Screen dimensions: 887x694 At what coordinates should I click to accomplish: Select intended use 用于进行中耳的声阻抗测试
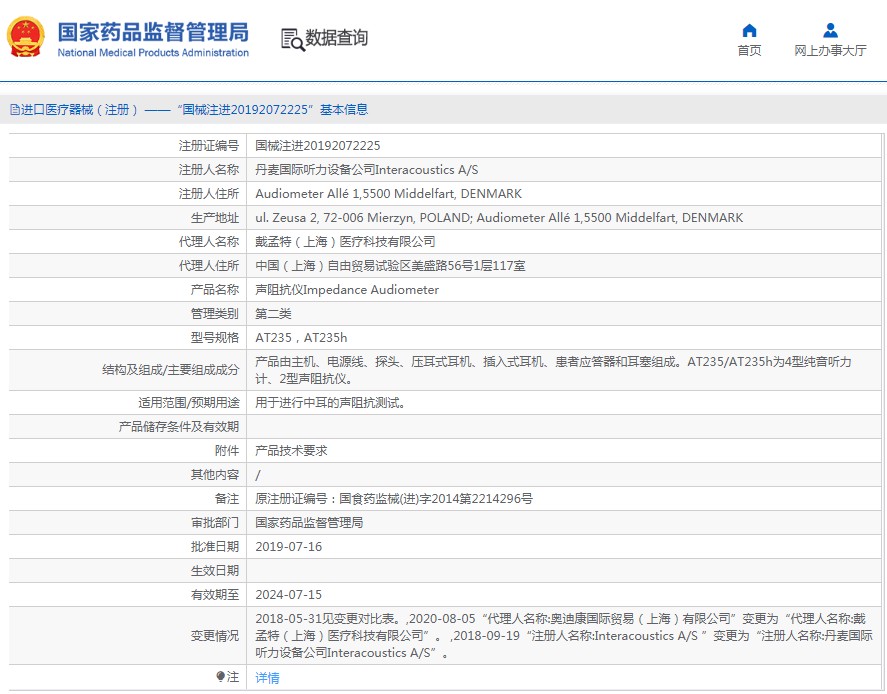[330, 403]
